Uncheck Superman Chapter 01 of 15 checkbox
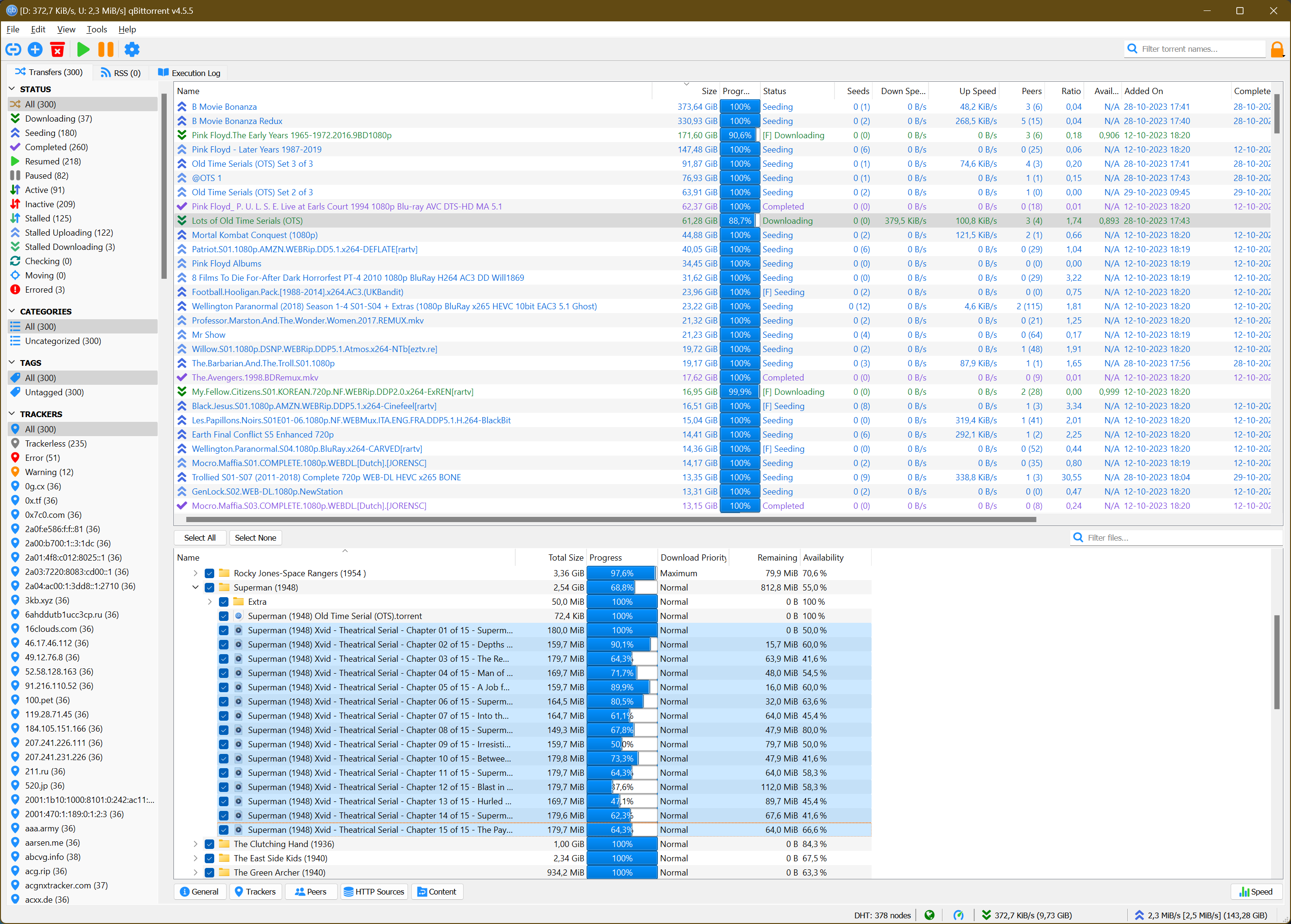Viewport: 1291px width, 924px height. pyautogui.click(x=224, y=630)
